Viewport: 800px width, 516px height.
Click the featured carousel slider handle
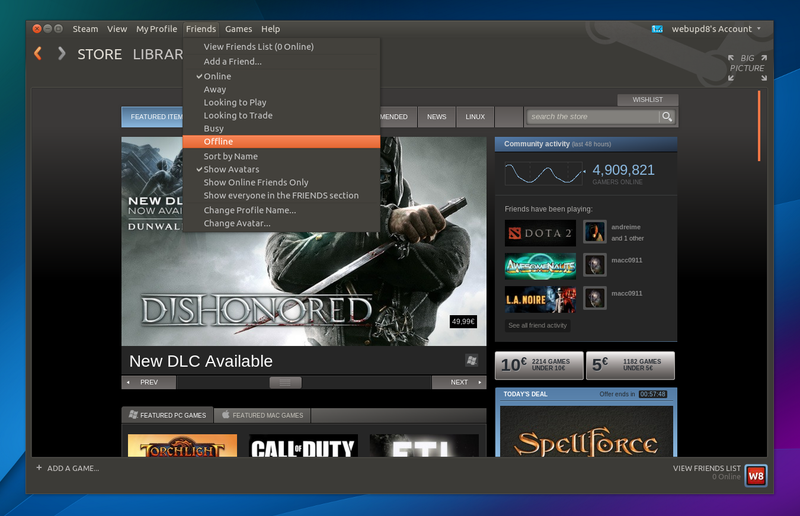(285, 382)
